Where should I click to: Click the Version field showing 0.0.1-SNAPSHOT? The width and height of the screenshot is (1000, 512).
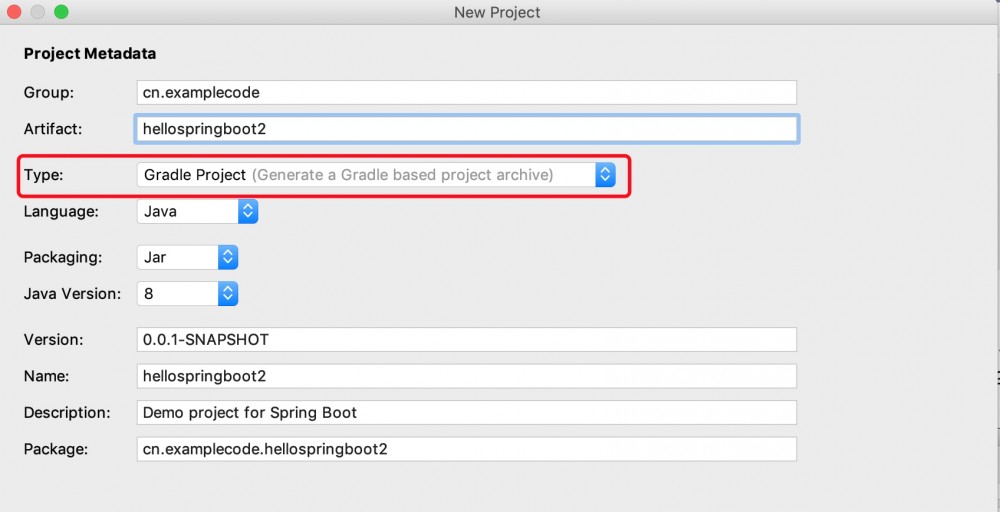pyautogui.click(x=466, y=339)
